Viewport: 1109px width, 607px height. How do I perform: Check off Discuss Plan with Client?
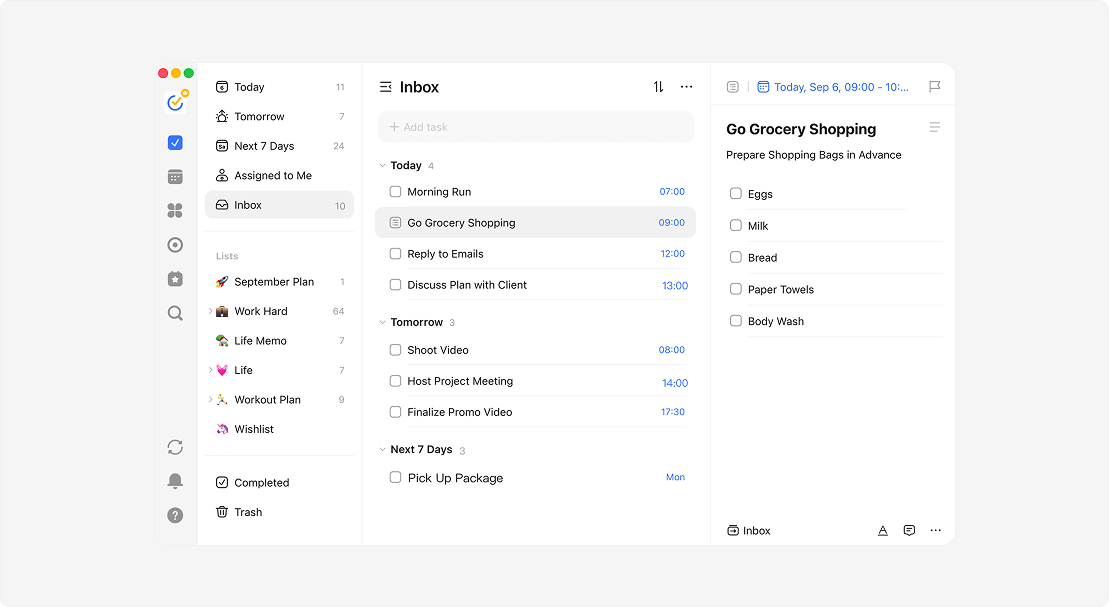[x=395, y=285]
